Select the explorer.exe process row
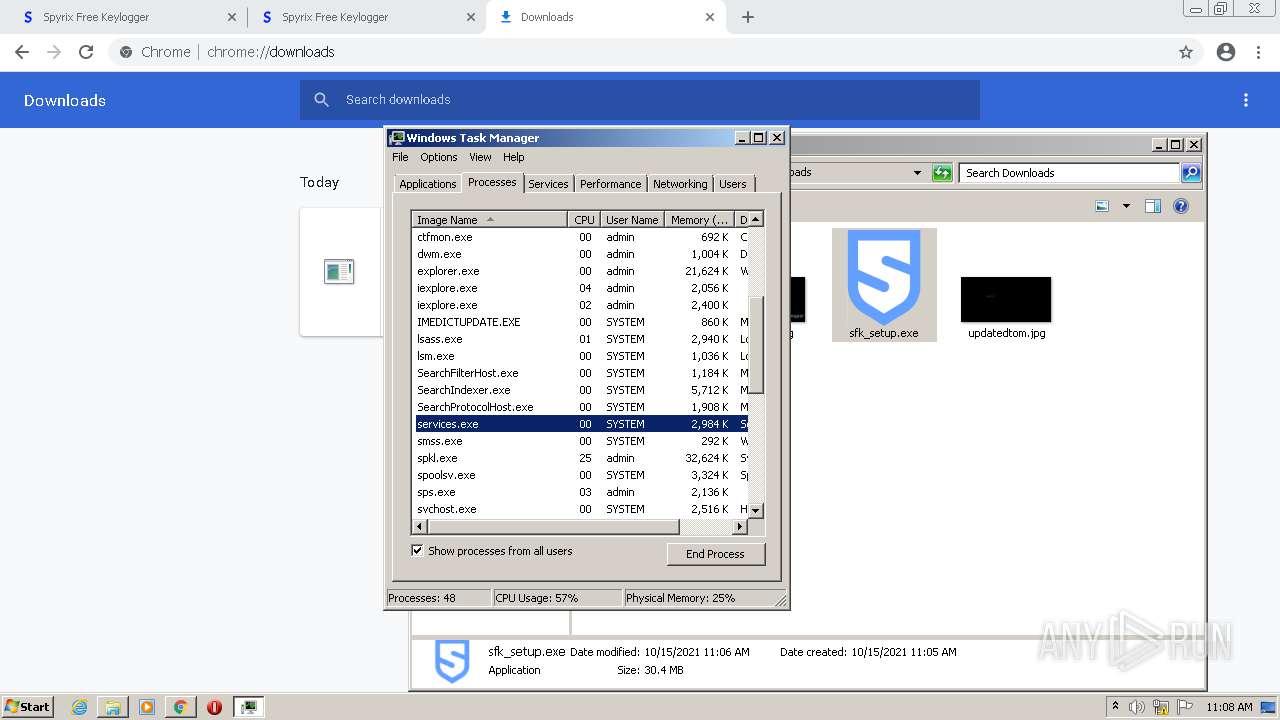The height and width of the screenshot is (720, 1280). pyautogui.click(x=580, y=271)
